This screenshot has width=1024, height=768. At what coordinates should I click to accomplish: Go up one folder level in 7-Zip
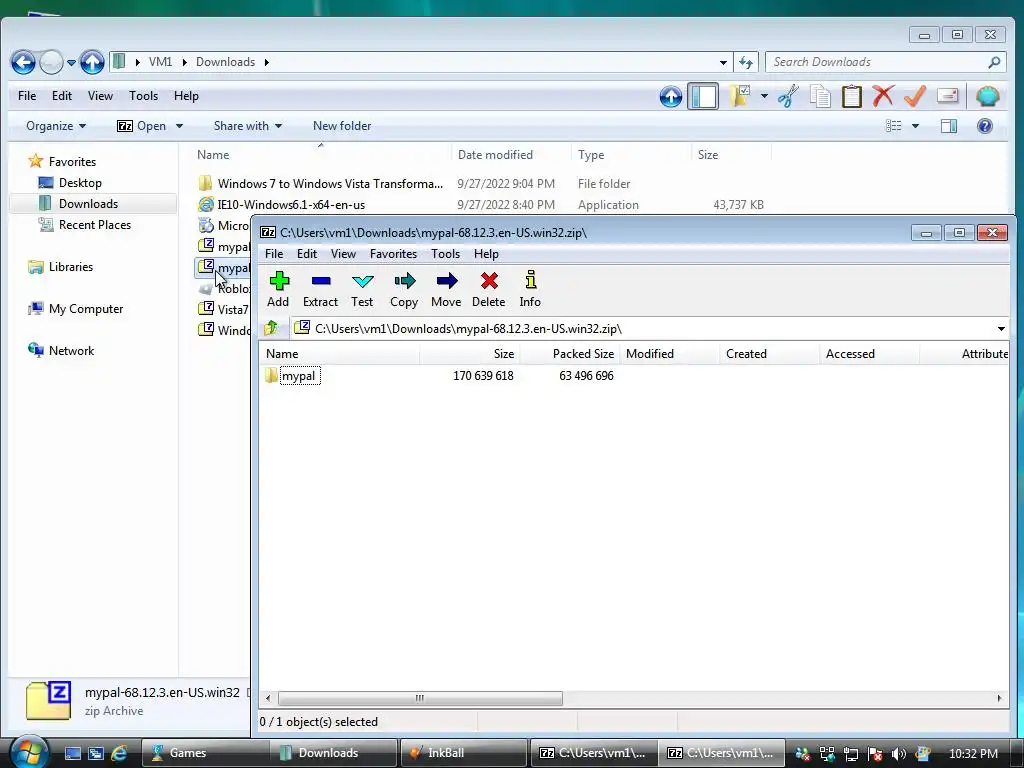click(x=271, y=328)
